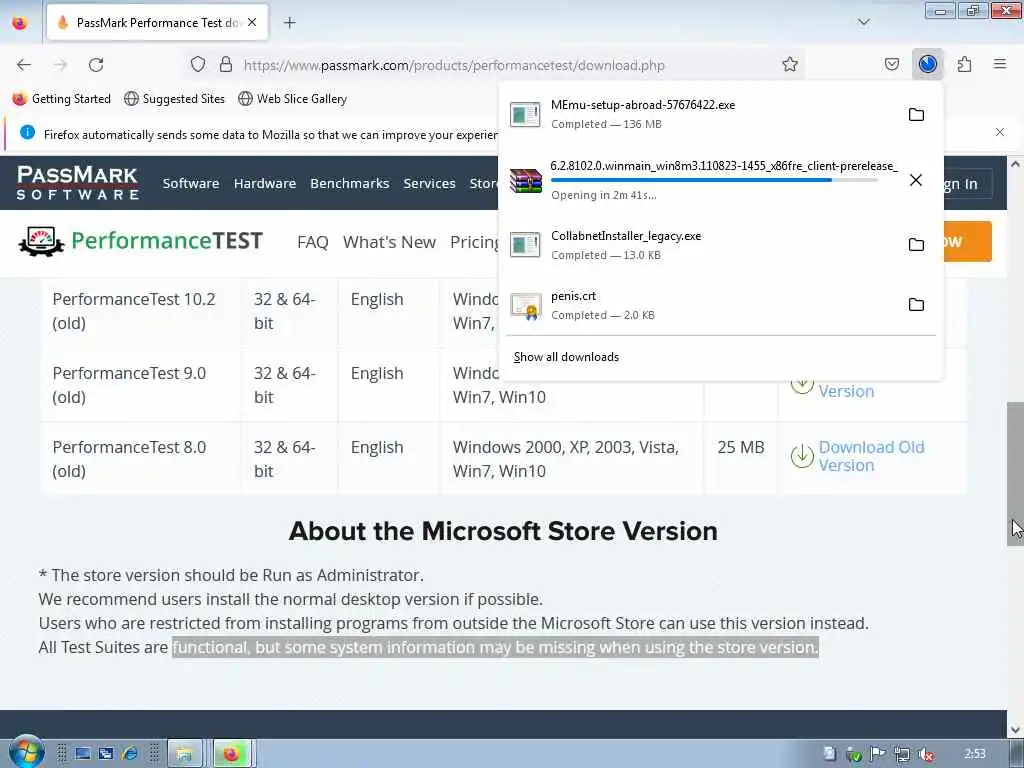1024x768 pixels.
Task: Open Windows Explorer taskbar button
Action: (x=184, y=754)
